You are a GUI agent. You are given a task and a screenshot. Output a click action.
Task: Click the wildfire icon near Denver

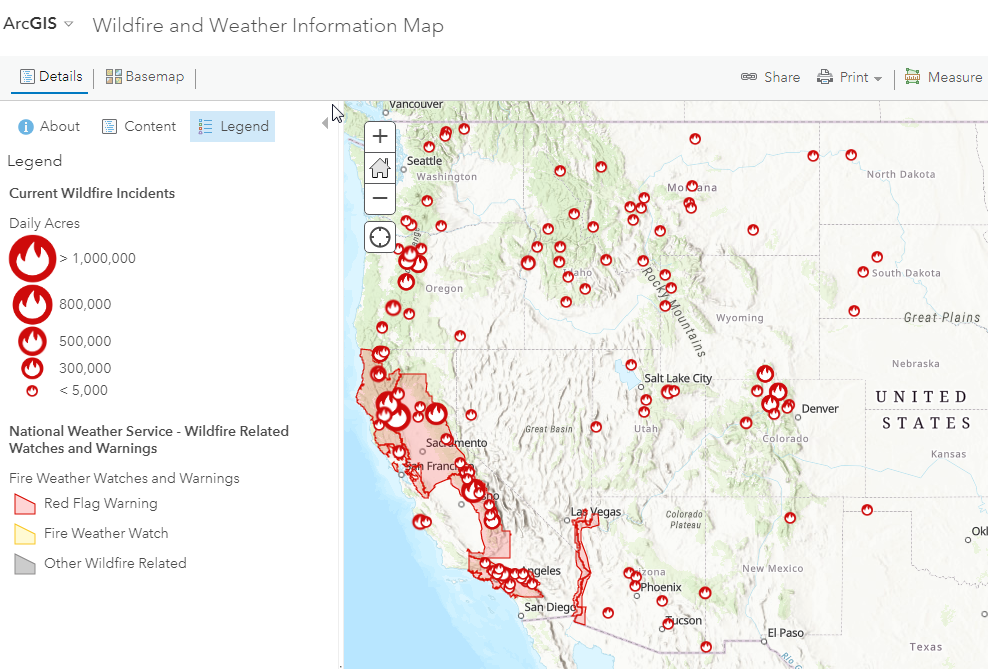[788, 406]
